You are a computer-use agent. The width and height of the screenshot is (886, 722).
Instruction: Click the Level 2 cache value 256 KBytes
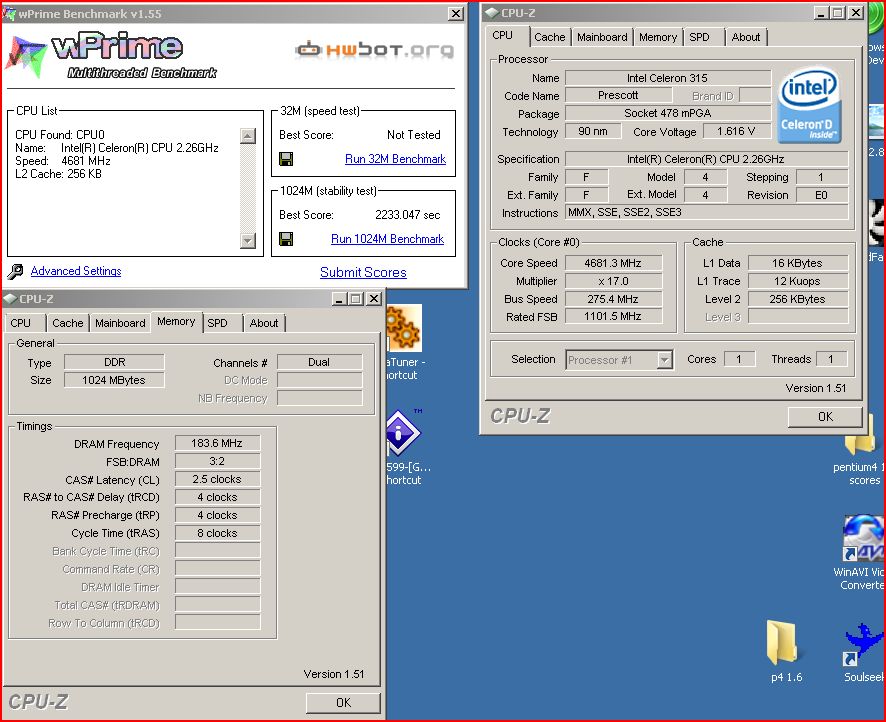click(798, 299)
